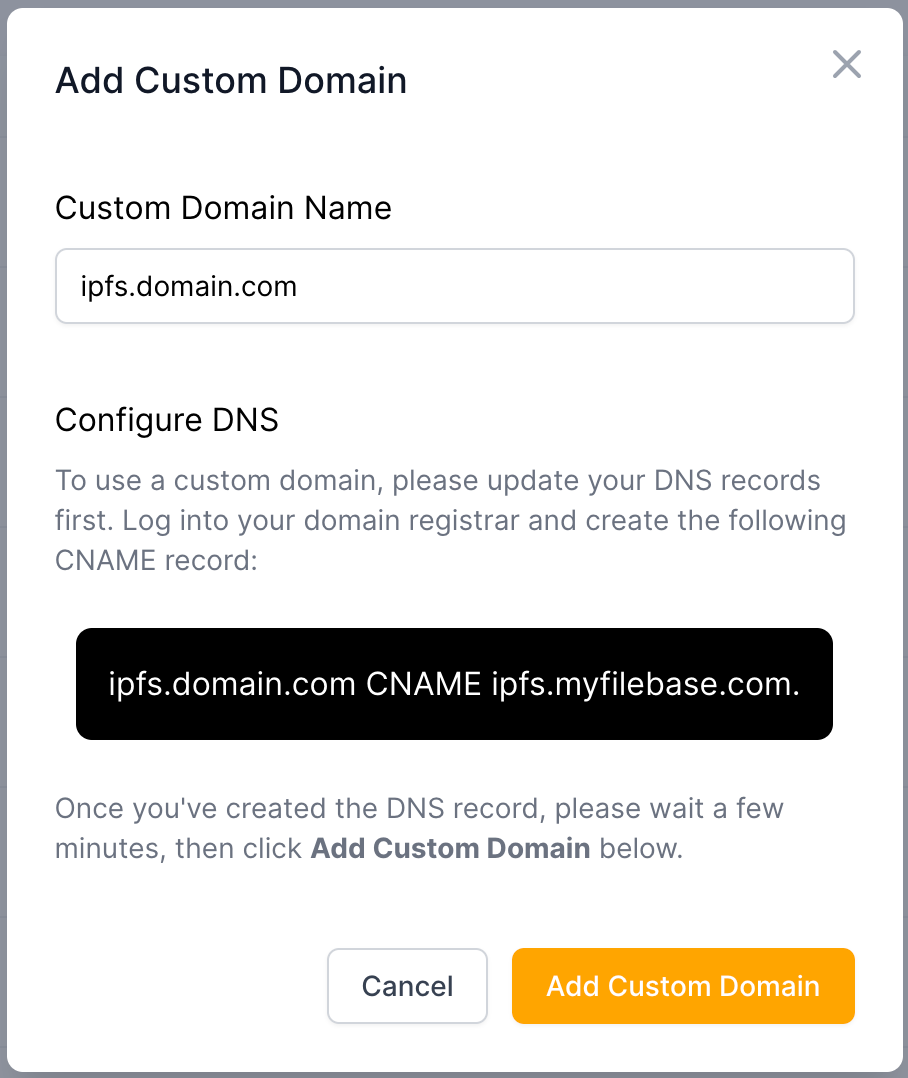This screenshot has width=908, height=1078.
Task: Click the 'To use a custom domain' paragraph
Action: pos(450,520)
